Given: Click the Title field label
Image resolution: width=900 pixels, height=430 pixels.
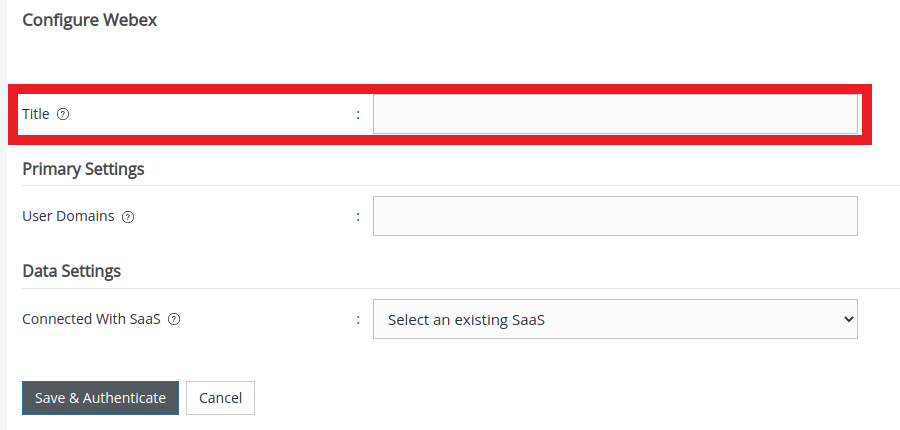Looking at the screenshot, I should [x=36, y=114].
